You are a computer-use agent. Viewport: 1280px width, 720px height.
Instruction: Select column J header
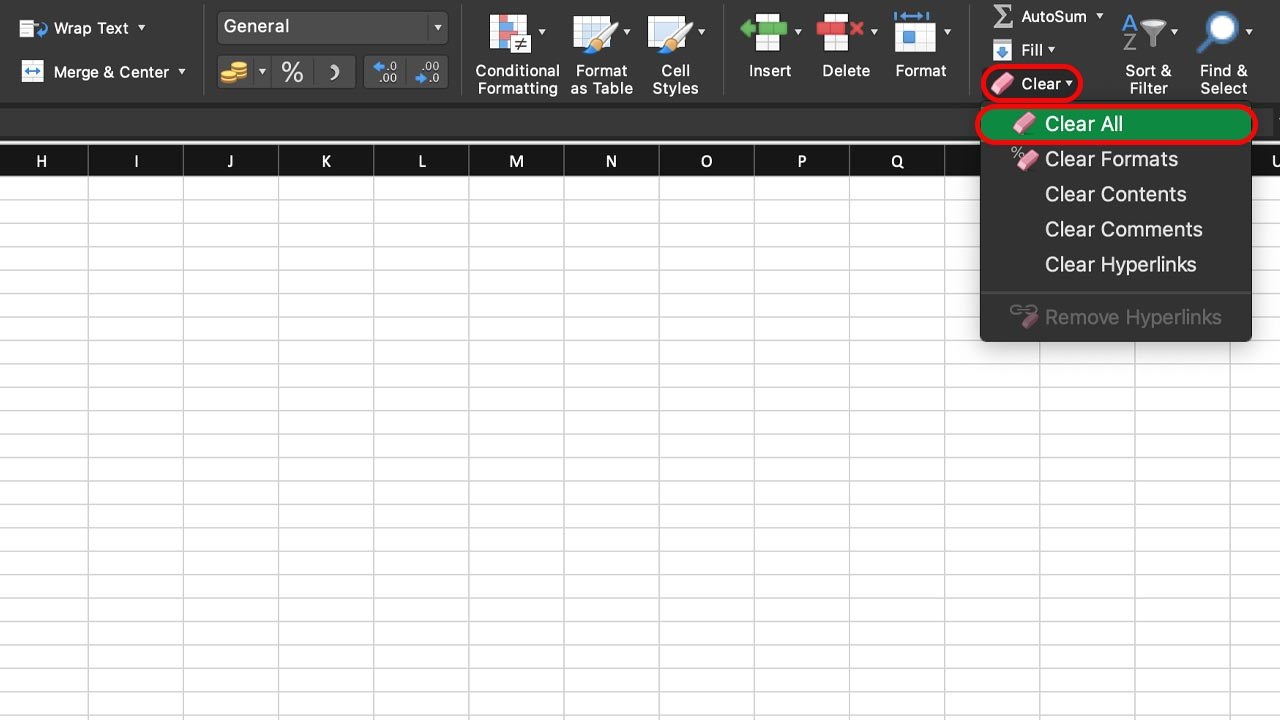(x=231, y=161)
